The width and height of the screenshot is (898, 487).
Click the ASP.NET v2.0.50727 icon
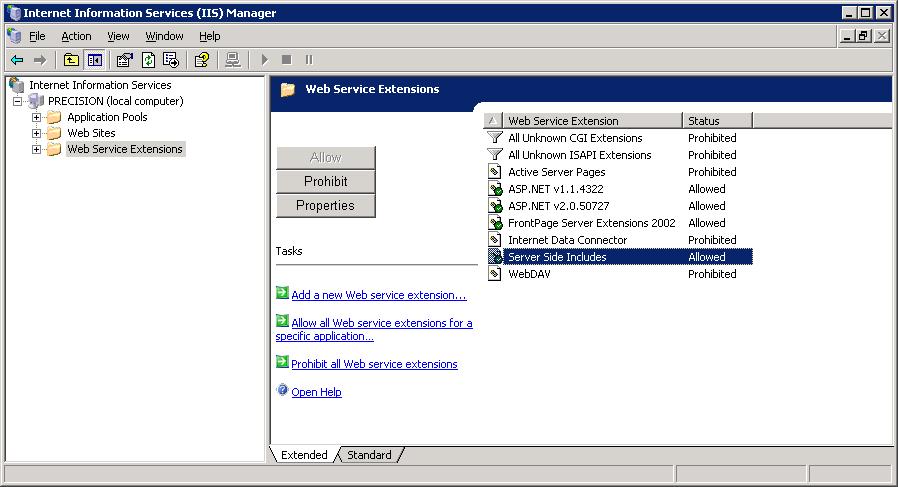point(495,206)
